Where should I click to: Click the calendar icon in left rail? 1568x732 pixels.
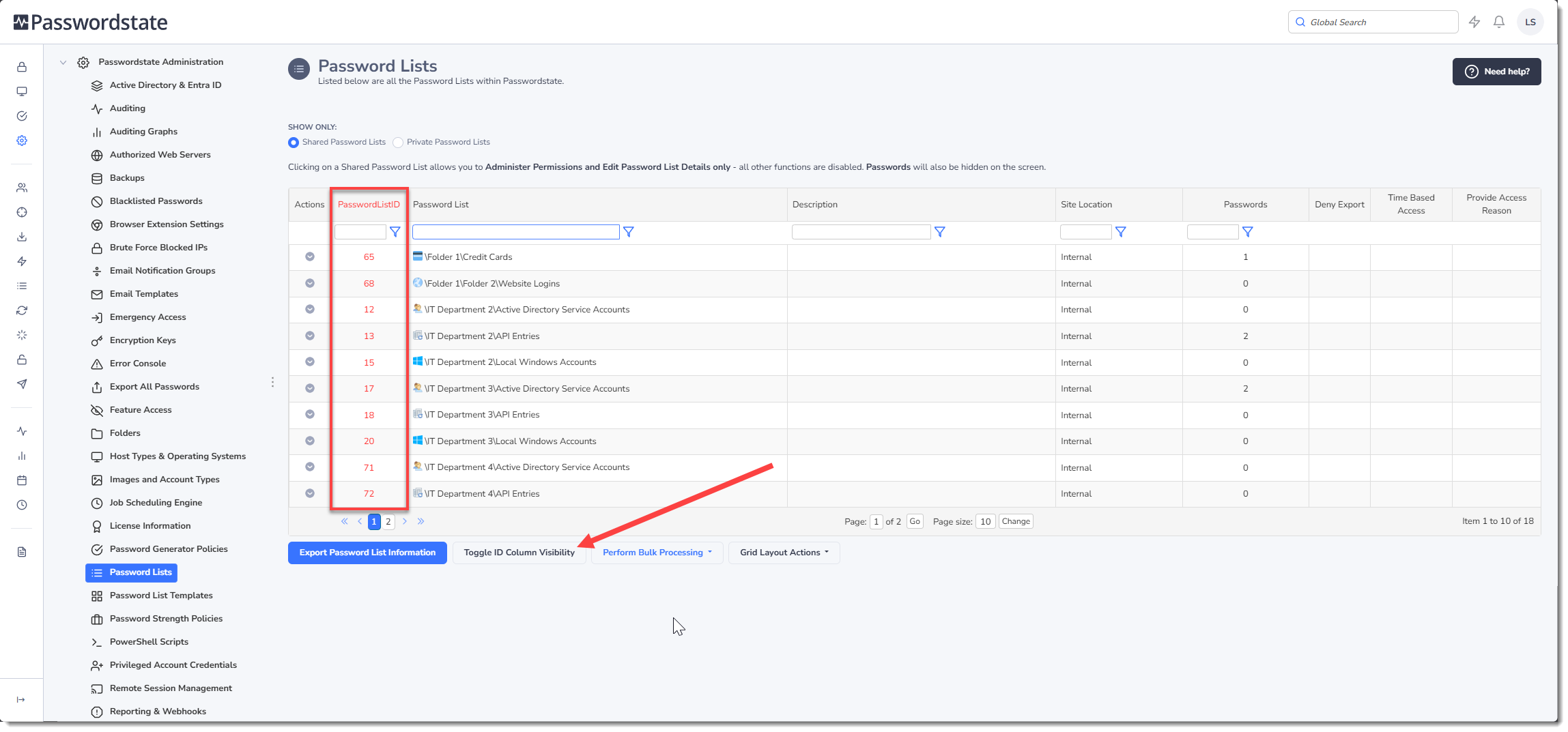pyautogui.click(x=22, y=480)
